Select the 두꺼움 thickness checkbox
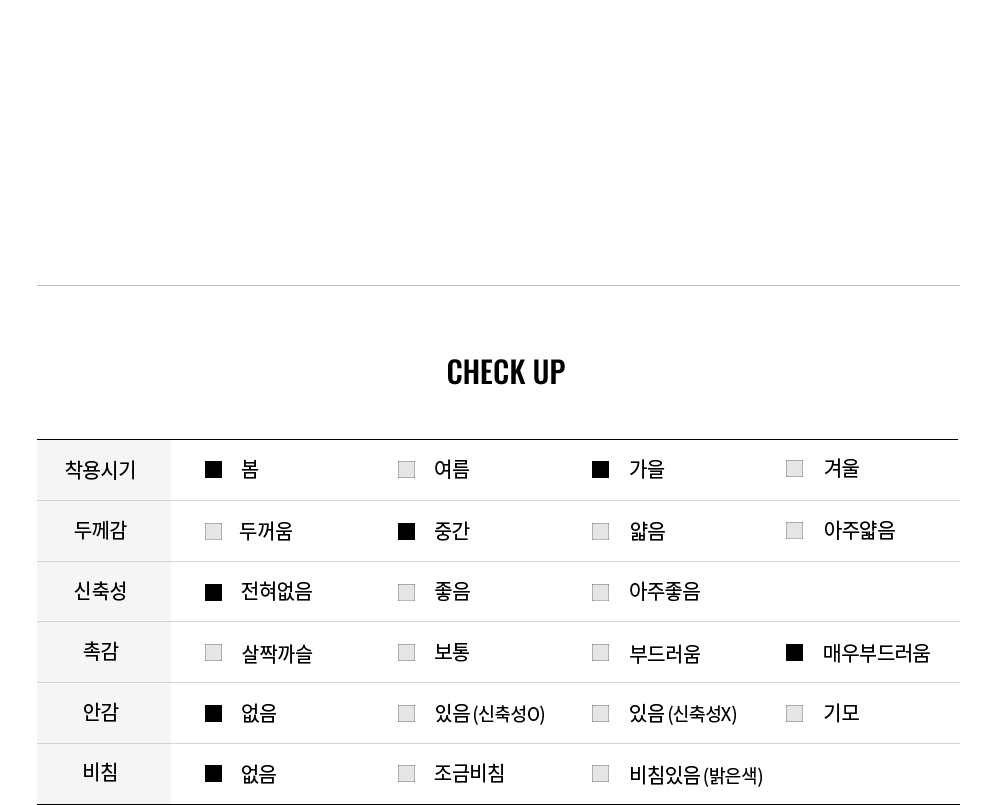Image resolution: width=1000 pixels, height=805 pixels. 213,532
